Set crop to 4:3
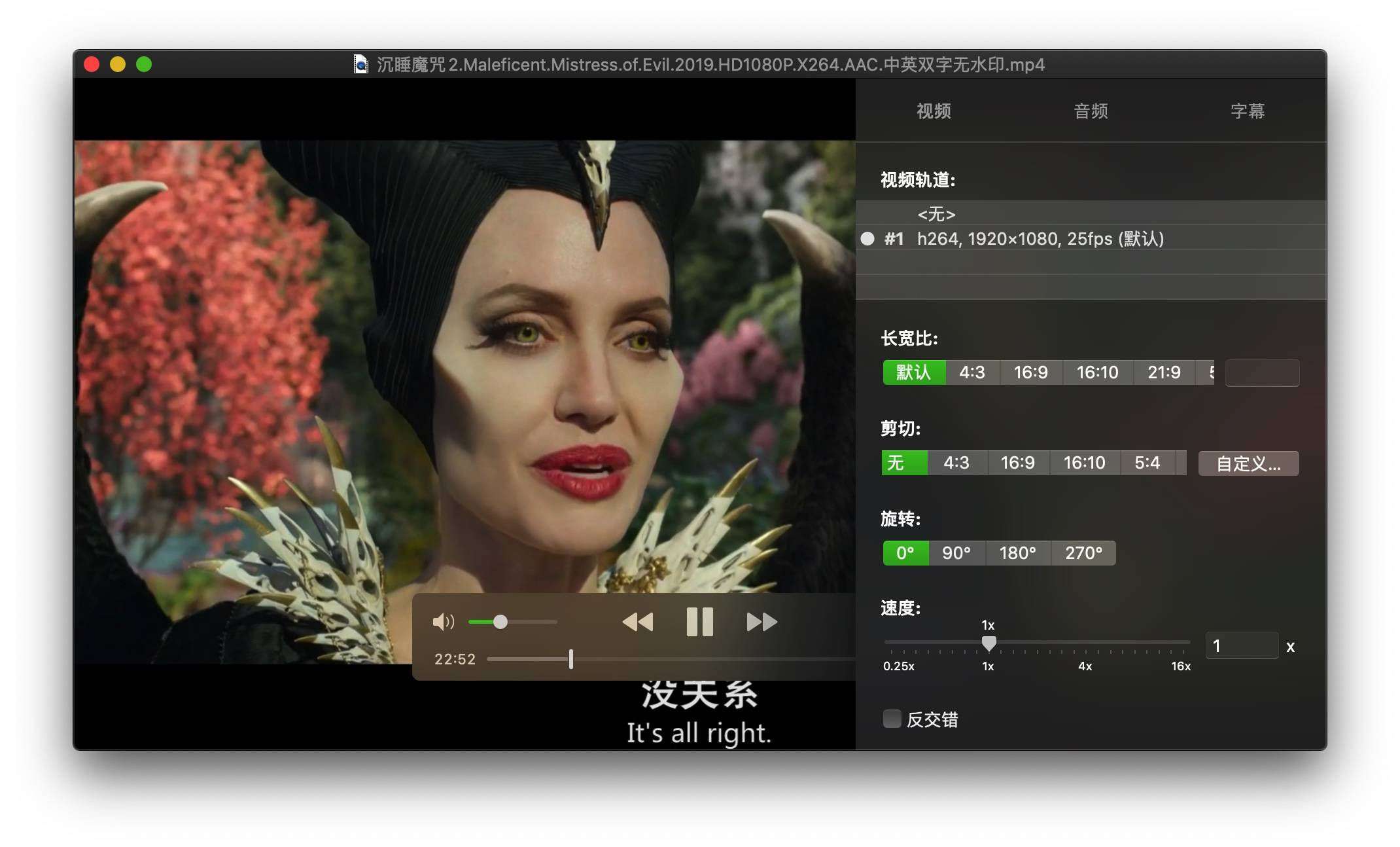 coord(956,463)
